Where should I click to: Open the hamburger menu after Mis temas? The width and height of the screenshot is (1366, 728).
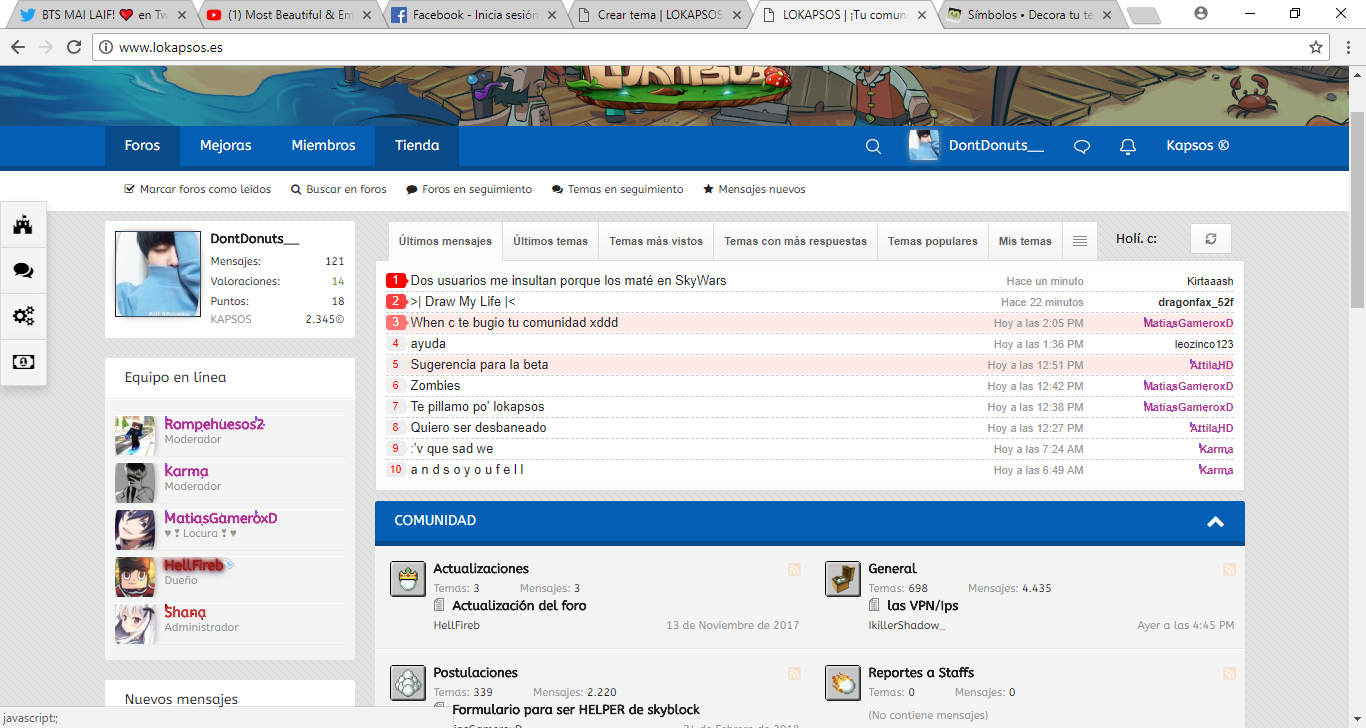coord(1079,241)
